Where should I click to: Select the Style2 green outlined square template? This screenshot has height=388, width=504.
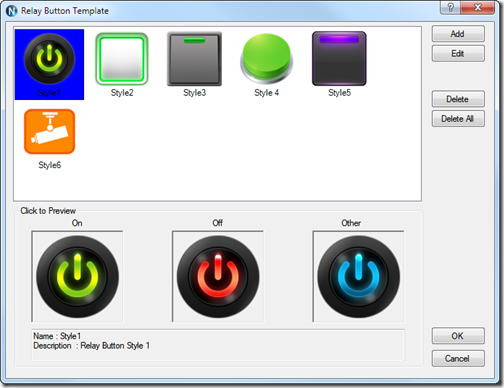tap(122, 59)
